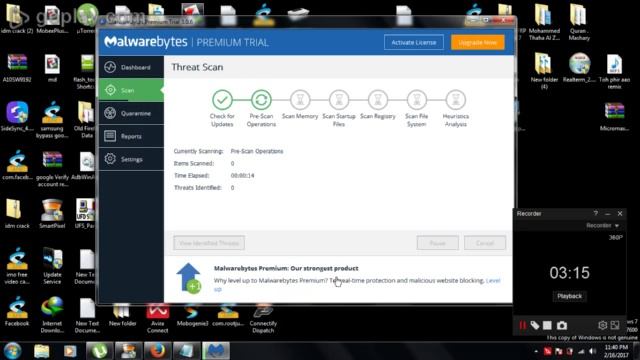Screen dimensions: 640x360
Task: Click the Malwarebytes taskbar button
Action: coord(216,351)
